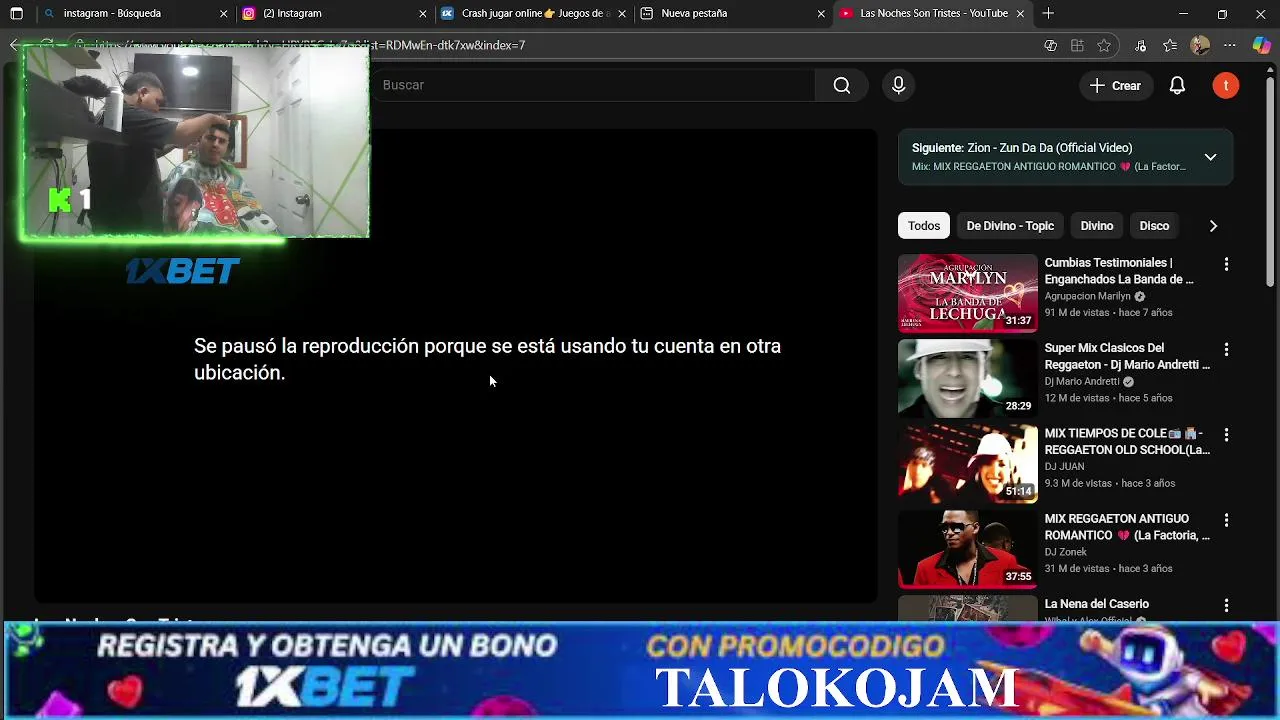
Task: Click the Crear button
Action: click(1115, 85)
